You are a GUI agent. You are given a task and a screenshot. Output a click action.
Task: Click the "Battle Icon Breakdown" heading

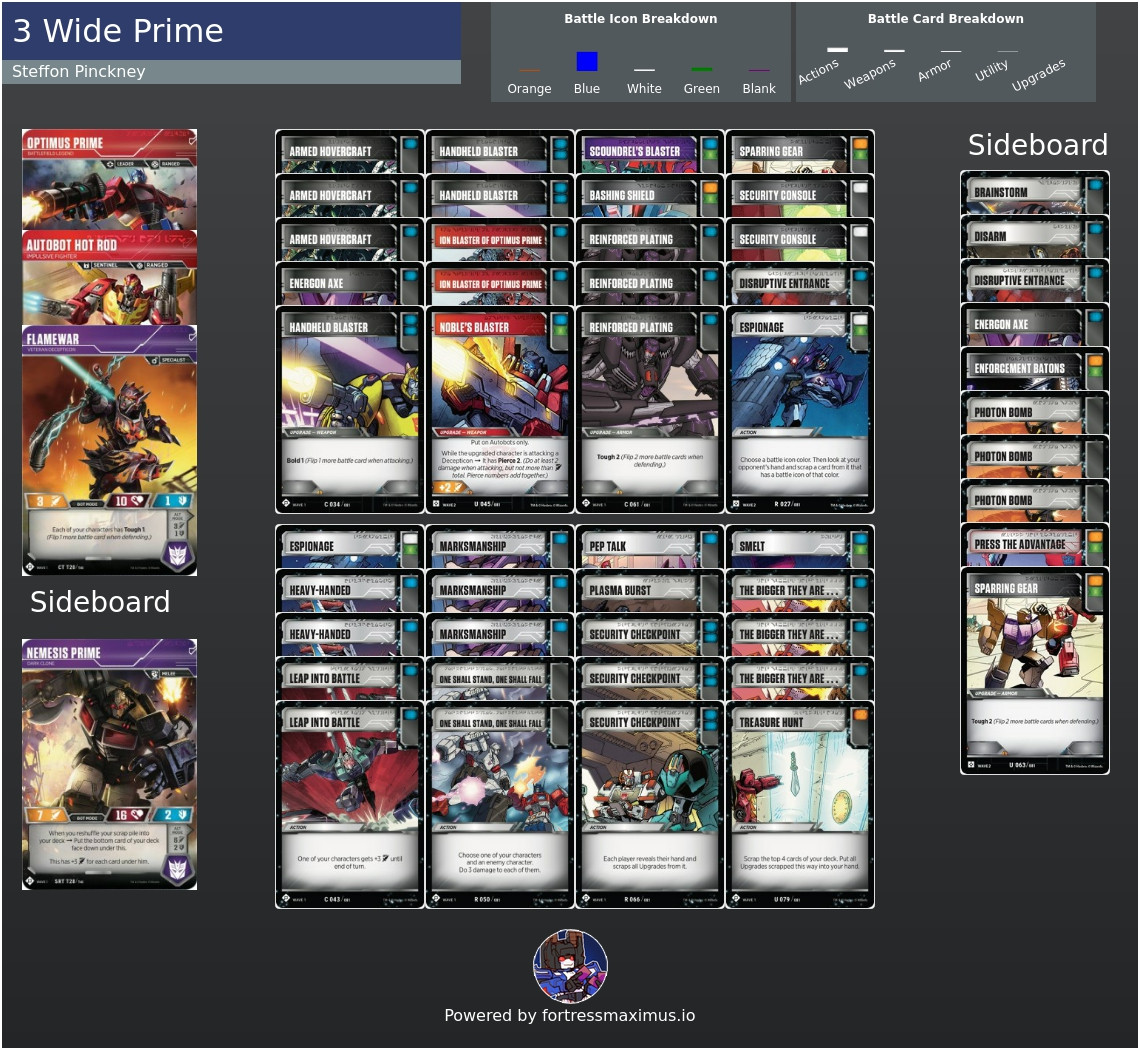tap(641, 19)
